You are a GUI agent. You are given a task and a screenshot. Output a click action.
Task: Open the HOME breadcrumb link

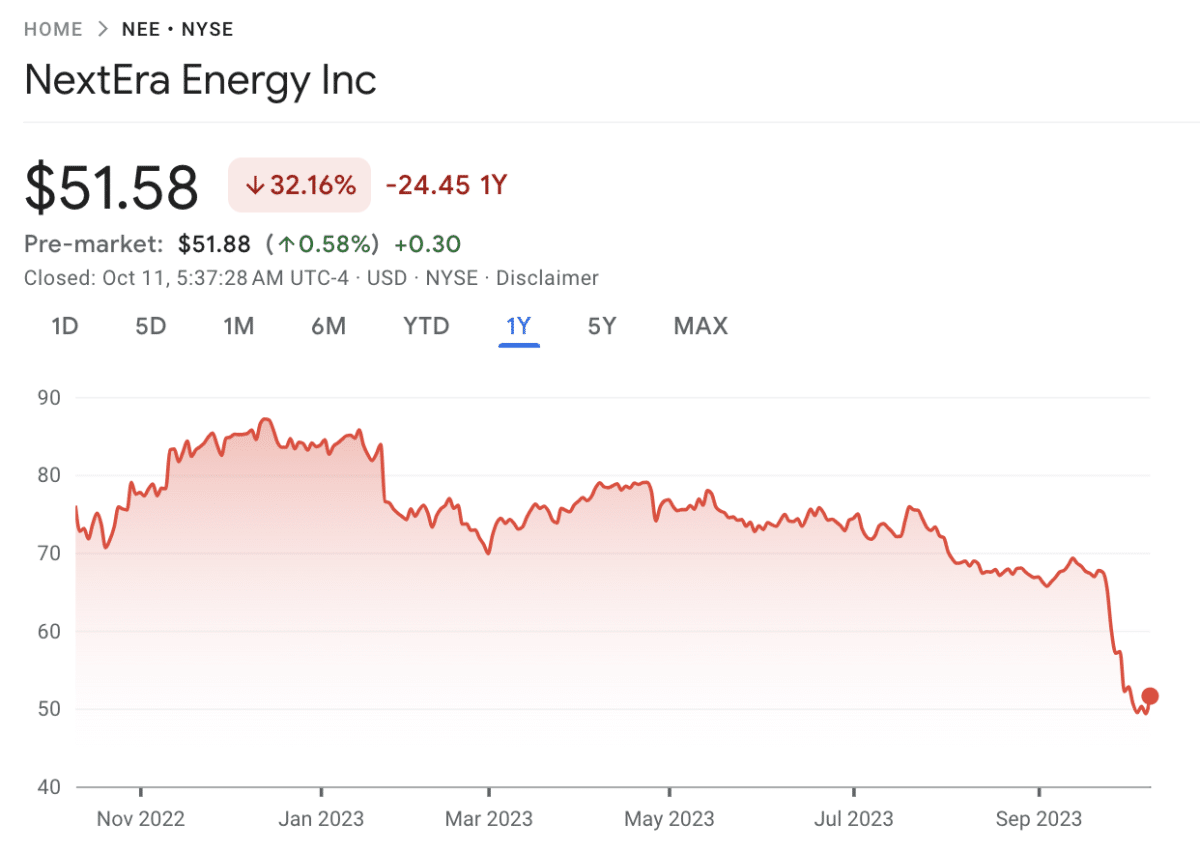pyautogui.click(x=53, y=29)
